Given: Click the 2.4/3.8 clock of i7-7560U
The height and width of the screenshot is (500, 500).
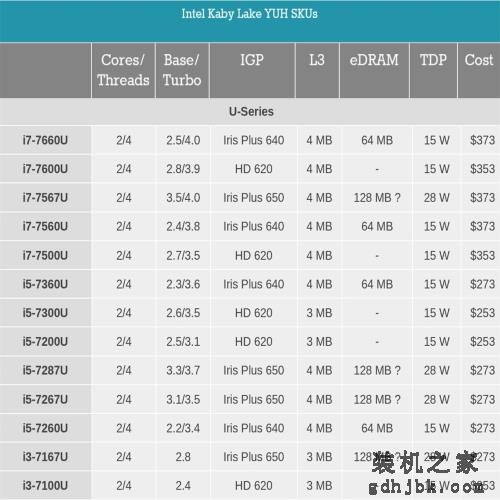Looking at the screenshot, I should pos(183,226).
